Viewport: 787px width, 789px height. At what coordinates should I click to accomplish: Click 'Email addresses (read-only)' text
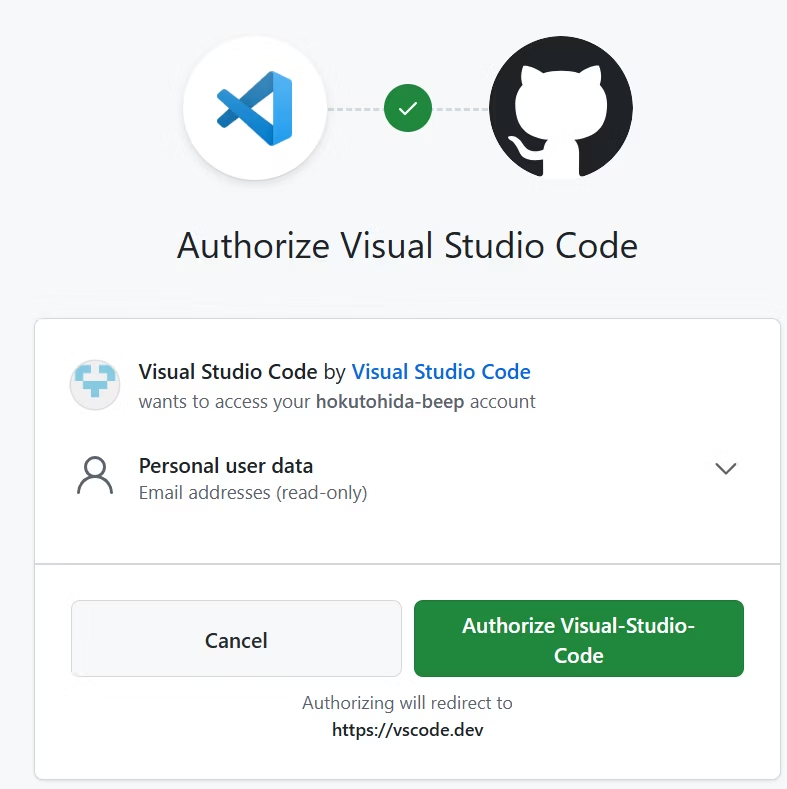pos(253,493)
